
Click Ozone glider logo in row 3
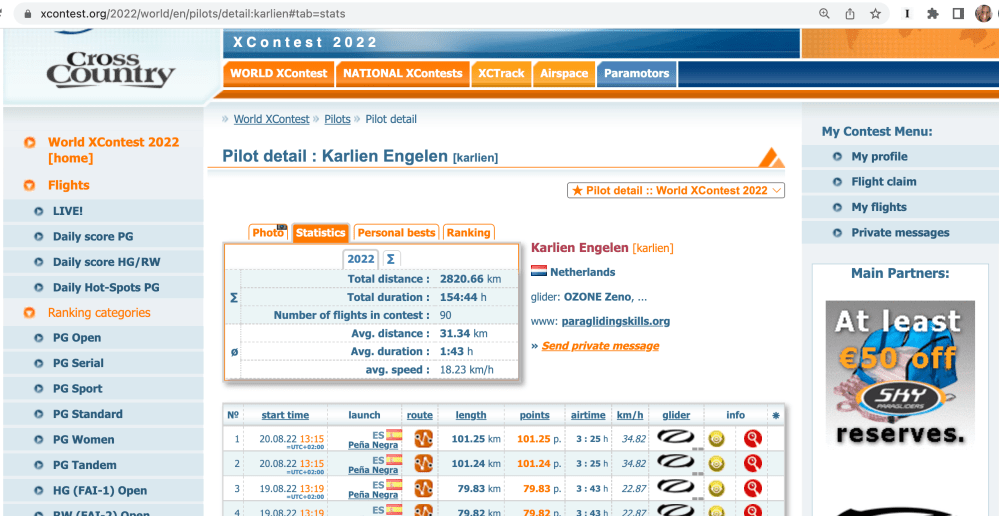click(x=674, y=489)
